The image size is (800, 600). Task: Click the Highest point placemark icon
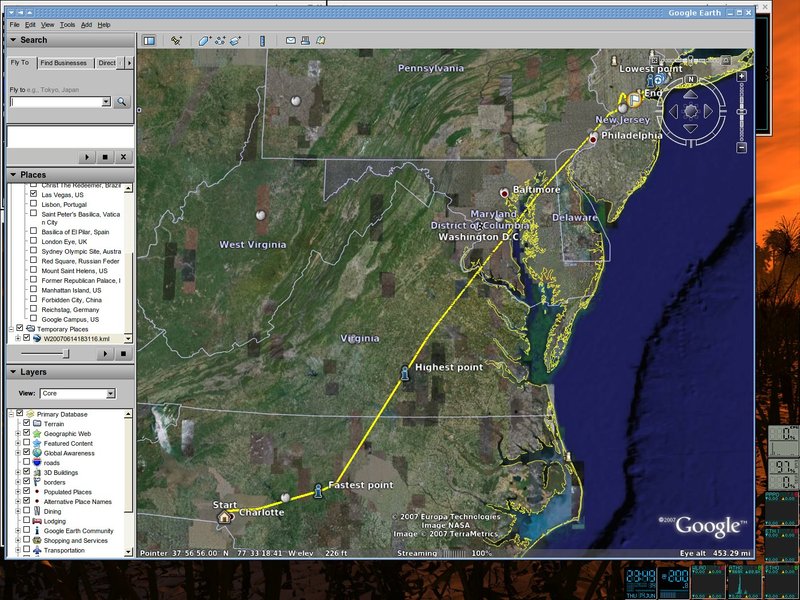(405, 372)
